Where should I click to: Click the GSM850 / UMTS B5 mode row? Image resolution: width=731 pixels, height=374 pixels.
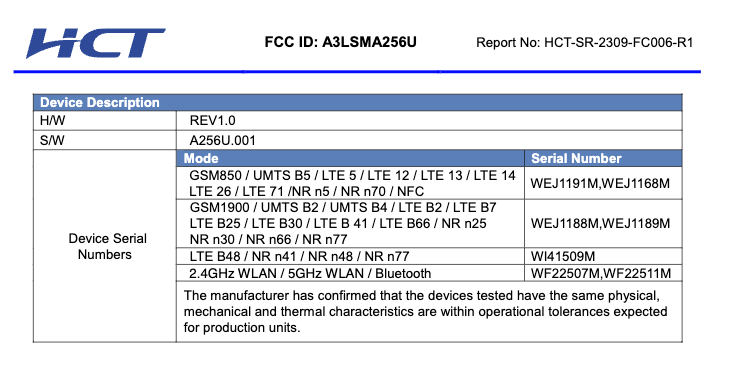click(x=352, y=183)
